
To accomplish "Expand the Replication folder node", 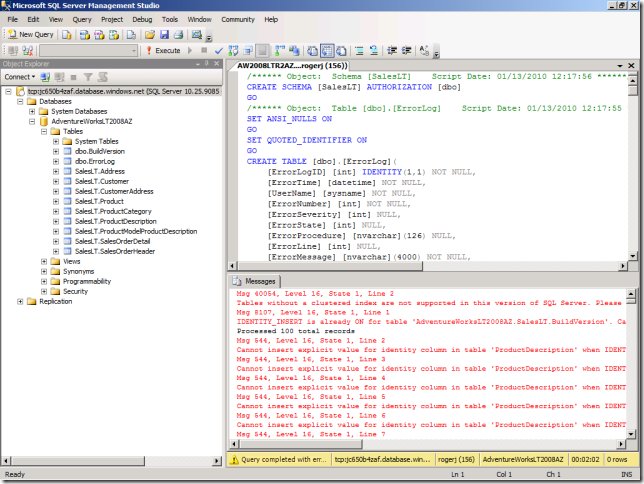I will point(20,302).
